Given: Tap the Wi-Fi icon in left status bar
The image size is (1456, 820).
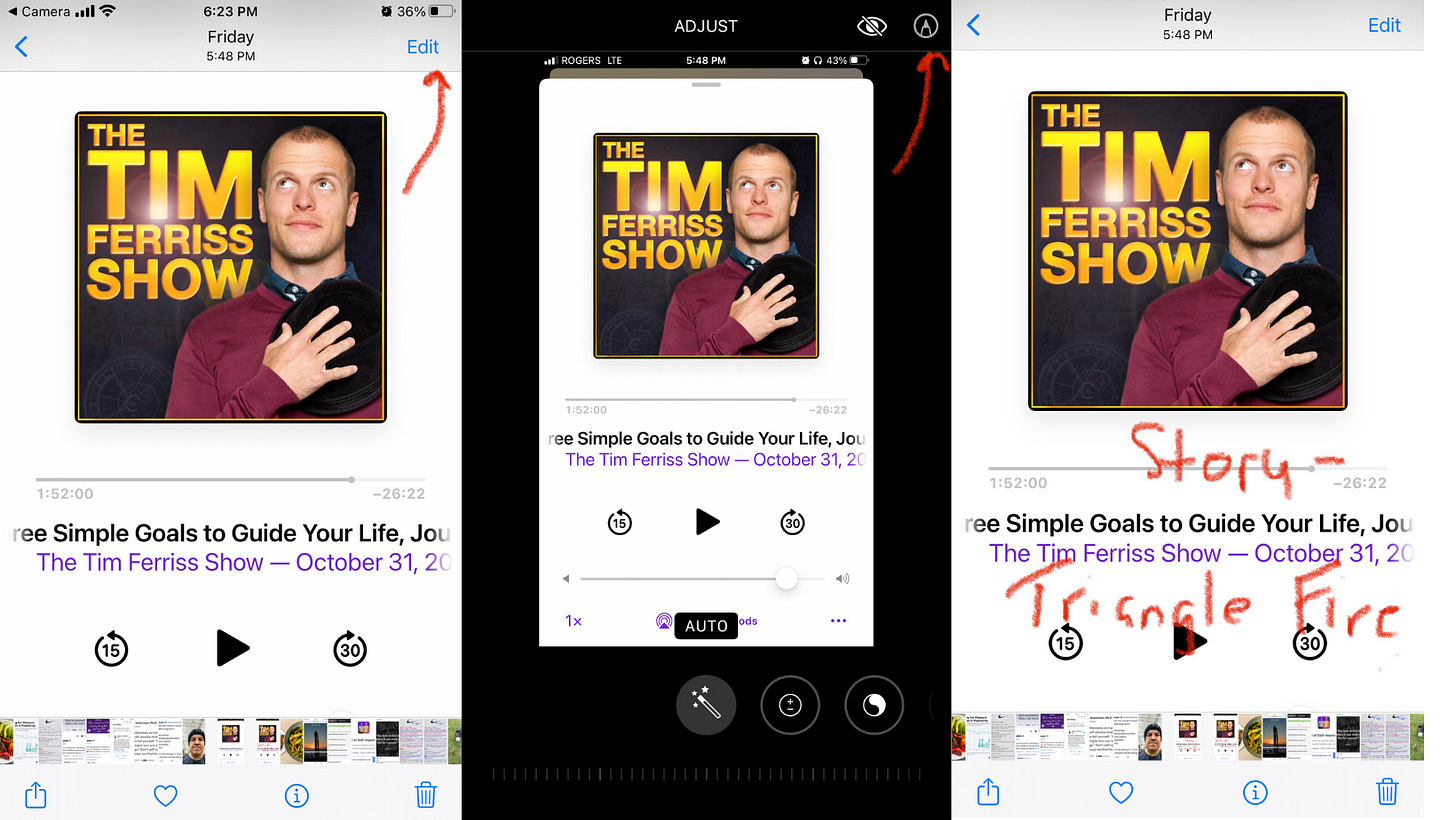Looking at the screenshot, I should (108, 11).
